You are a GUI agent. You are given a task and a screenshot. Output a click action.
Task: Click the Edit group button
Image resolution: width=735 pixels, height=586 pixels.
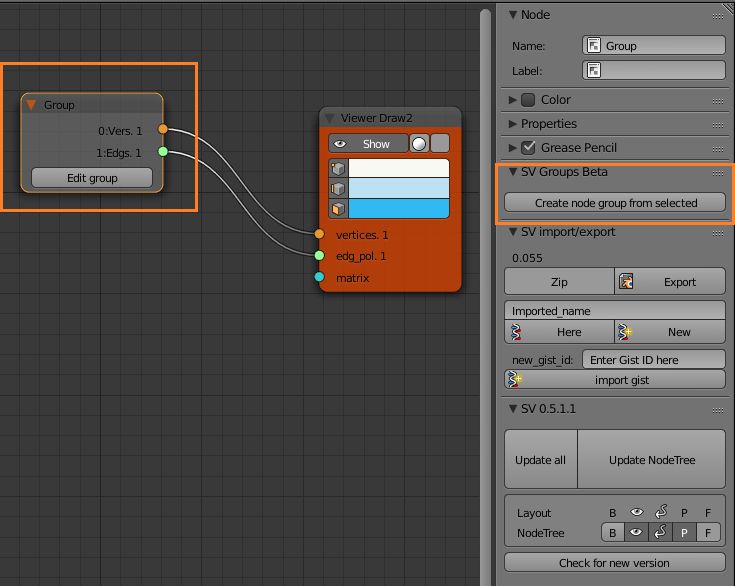click(92, 178)
